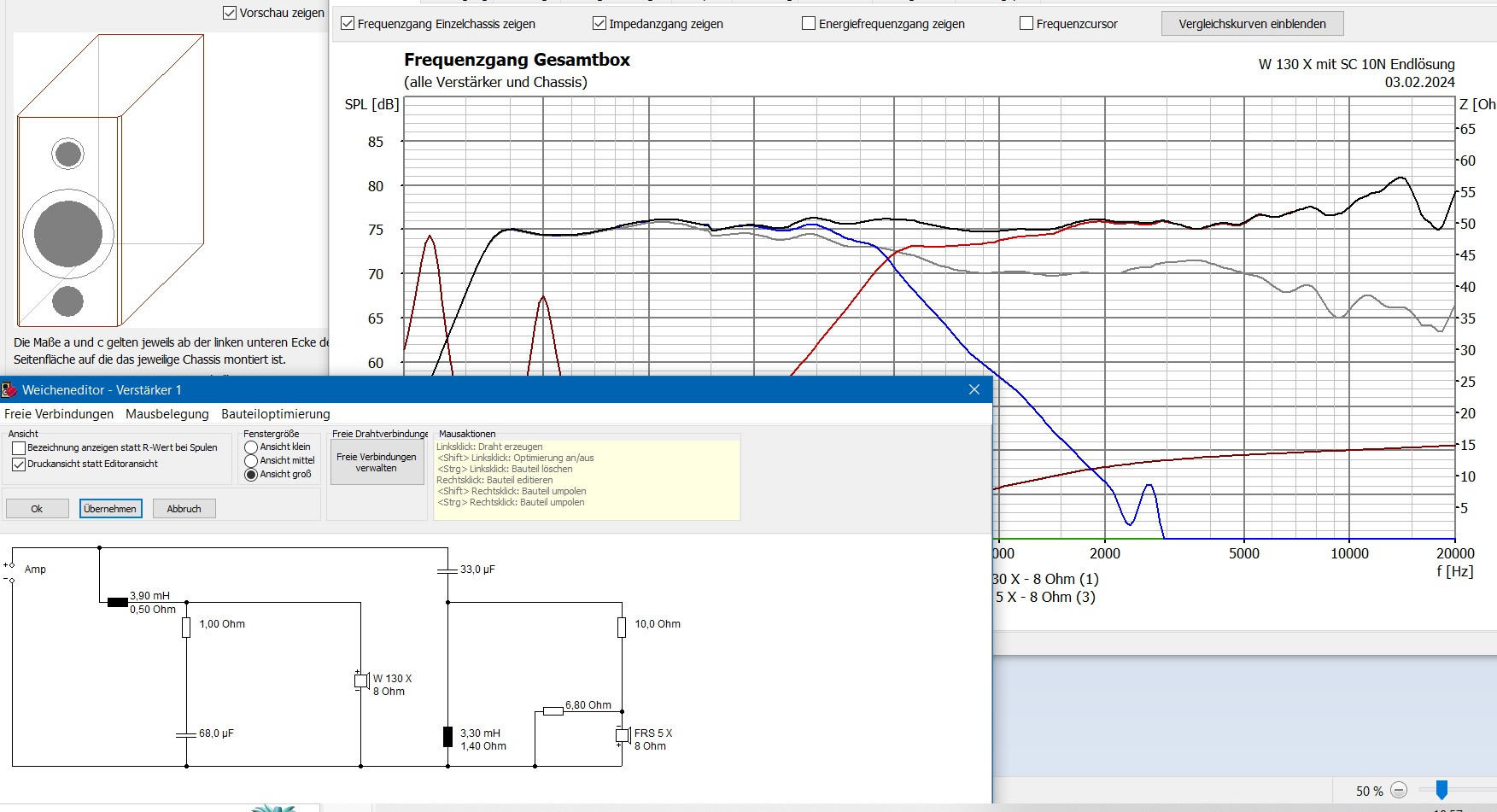Click the Übernehmen button
1497x812 pixels.
pyautogui.click(x=110, y=509)
